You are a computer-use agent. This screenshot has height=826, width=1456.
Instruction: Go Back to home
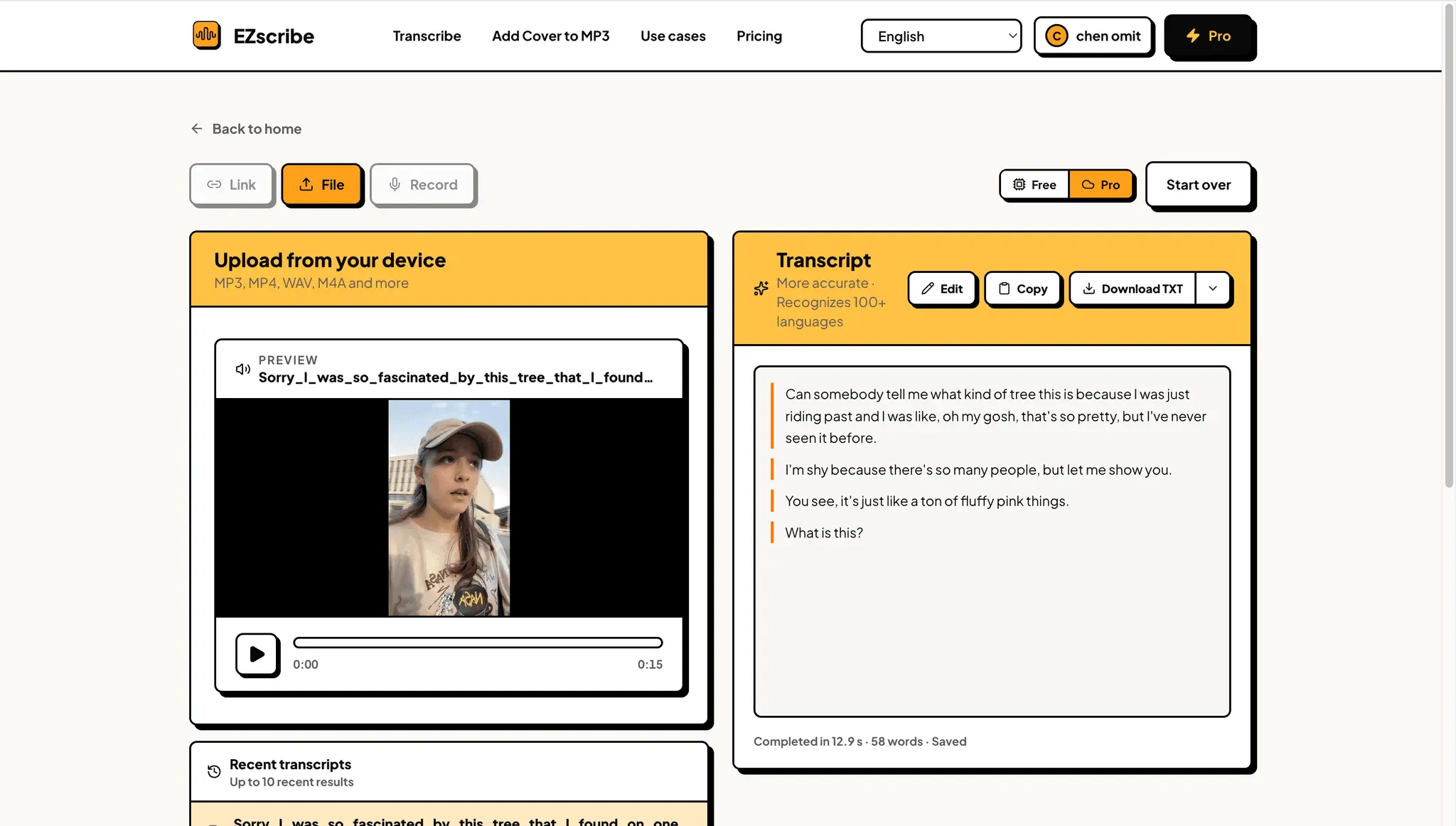point(246,129)
